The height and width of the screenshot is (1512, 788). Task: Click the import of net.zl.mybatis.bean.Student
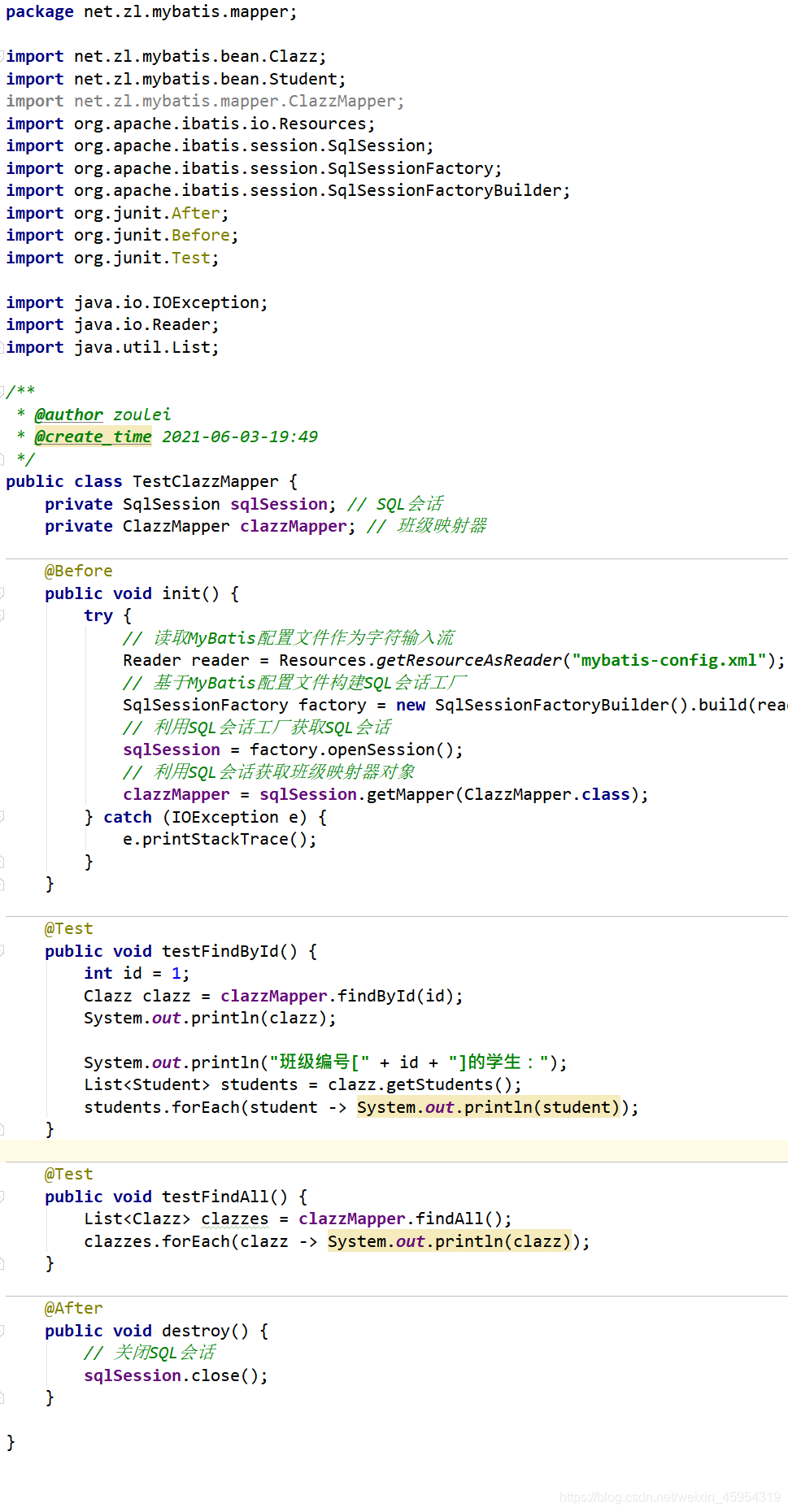(x=176, y=79)
